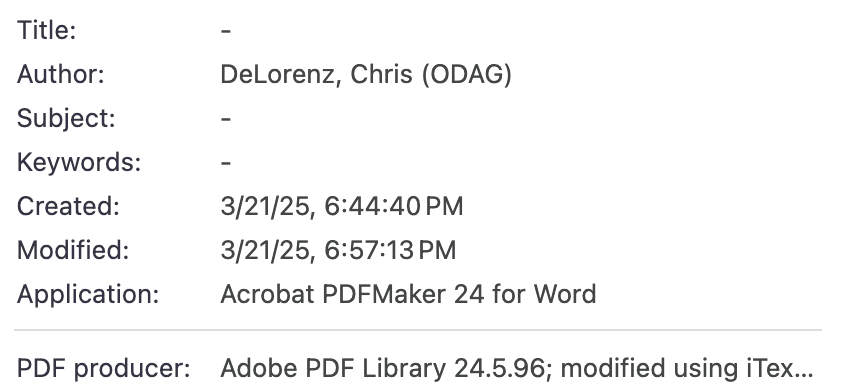Select the Application label
Image resolution: width=845 pixels, height=392 pixels.
[88, 295]
